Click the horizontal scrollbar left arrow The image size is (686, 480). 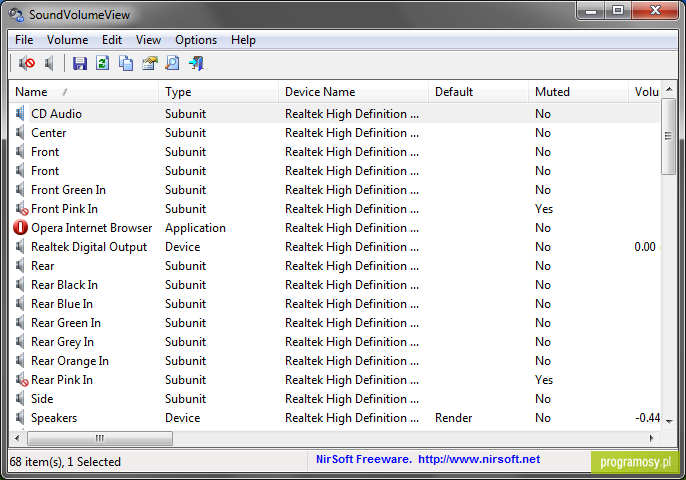(x=17, y=438)
